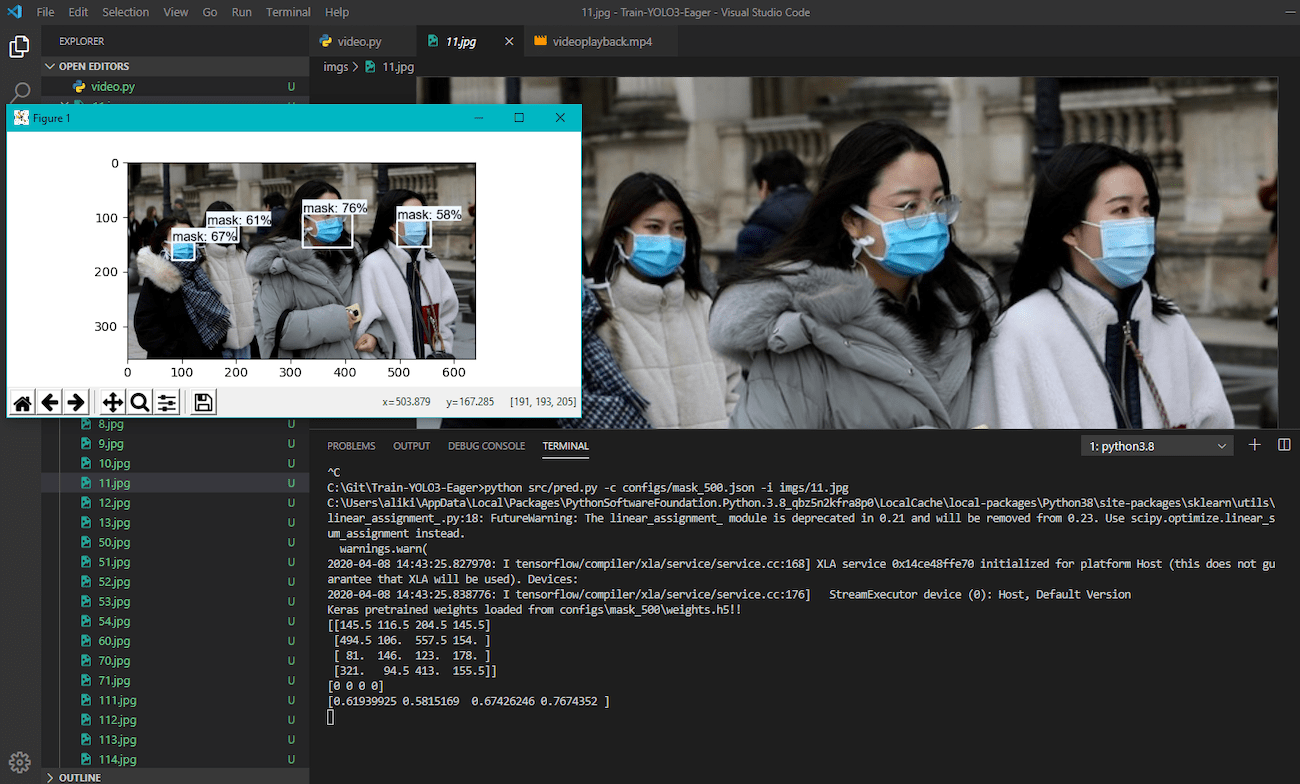Viewport: 1300px width, 784px height.
Task: Go forward to next view in Figure 1
Action: tap(75, 402)
